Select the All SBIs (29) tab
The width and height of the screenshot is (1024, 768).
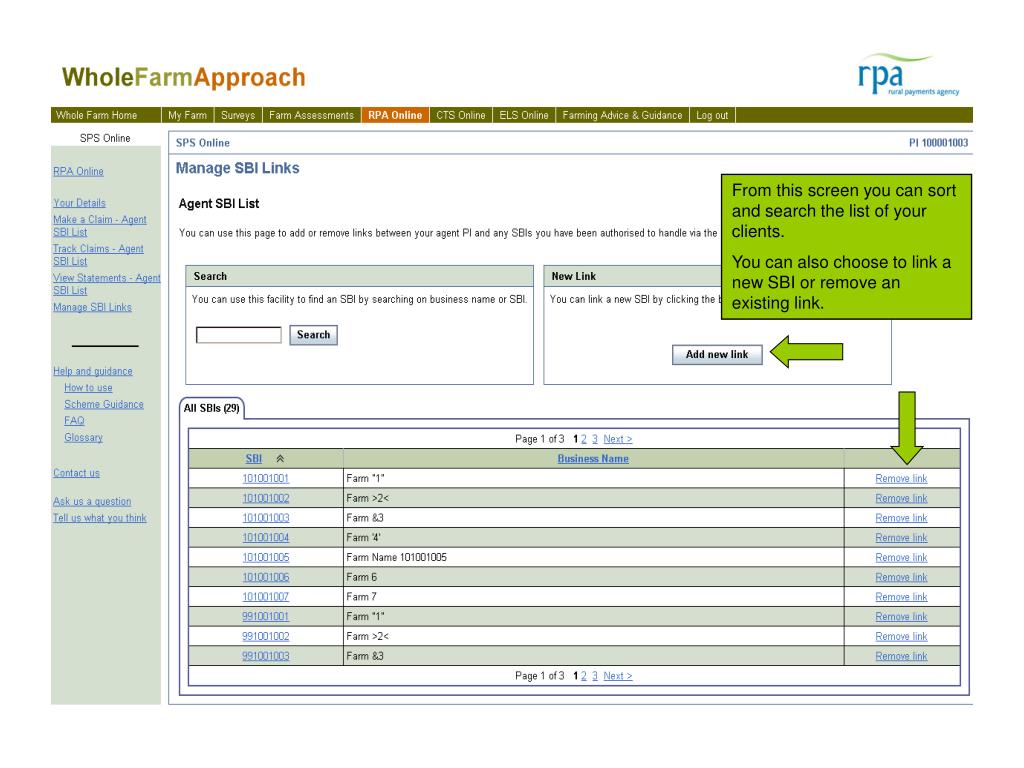pos(212,408)
